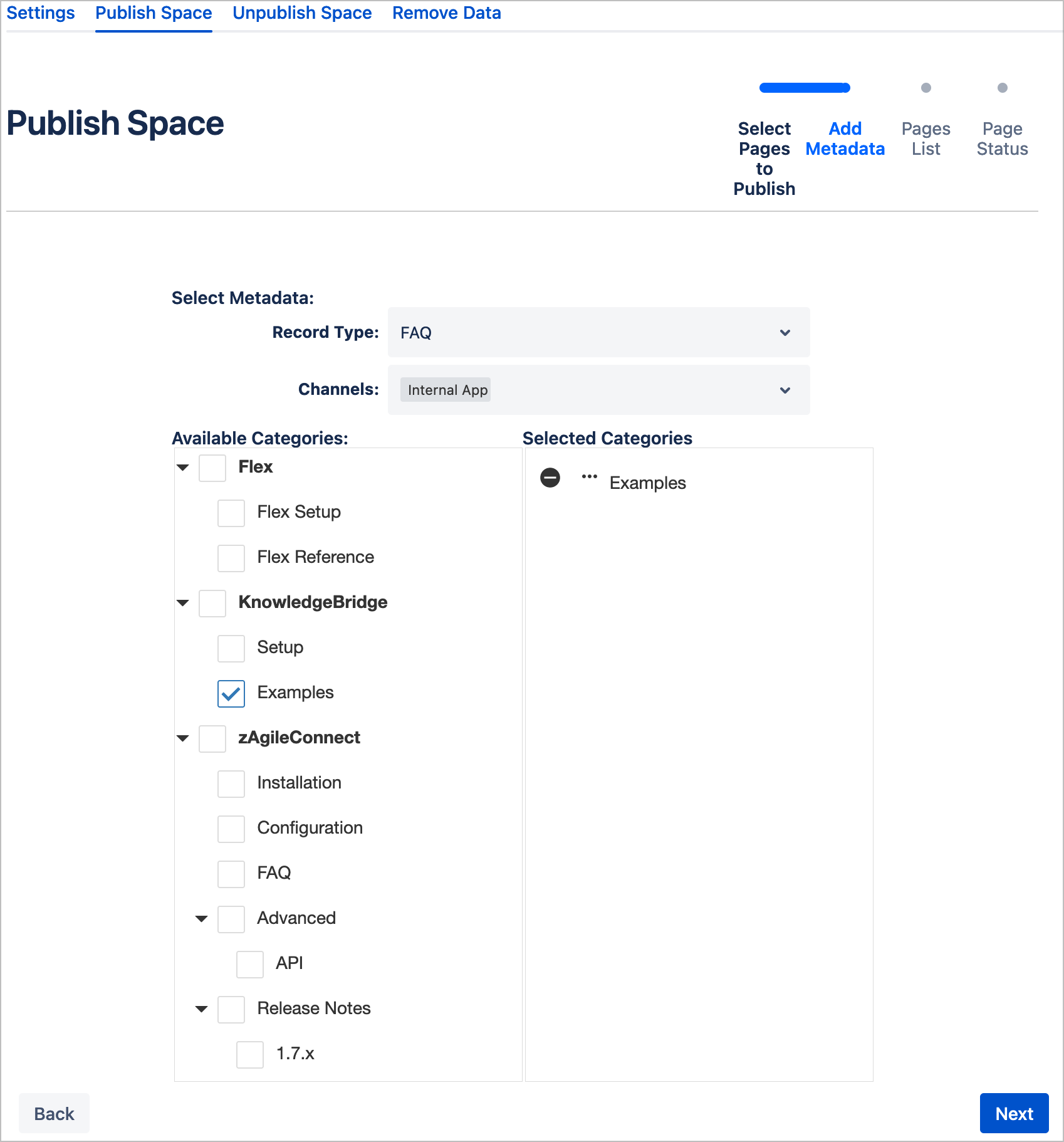The image size is (1064, 1142).
Task: Click the blue progress bar indicator
Action: [804, 88]
